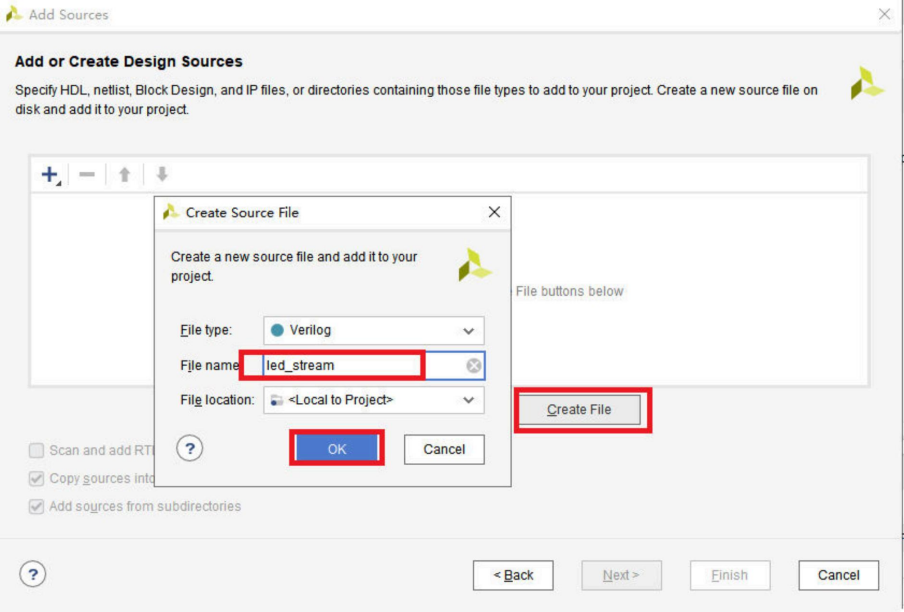Toggle Scan and add RTL checkbox
The width and height of the screenshot is (904, 612).
[37, 451]
